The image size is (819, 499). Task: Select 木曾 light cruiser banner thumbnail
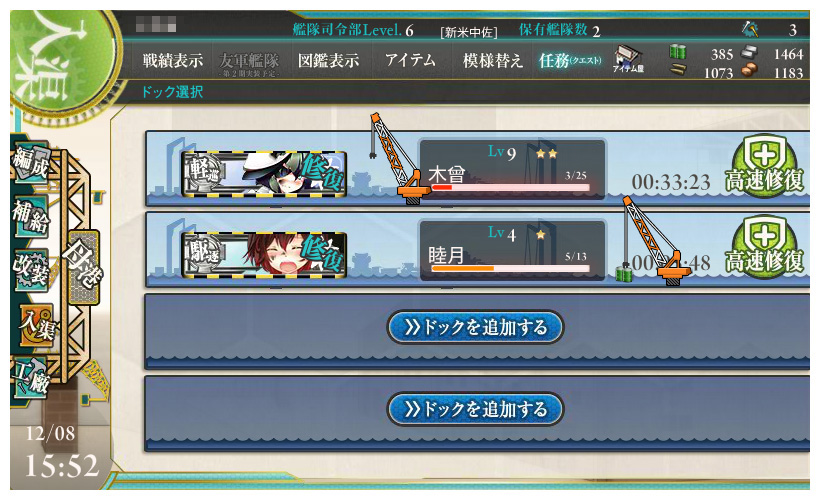(264, 174)
